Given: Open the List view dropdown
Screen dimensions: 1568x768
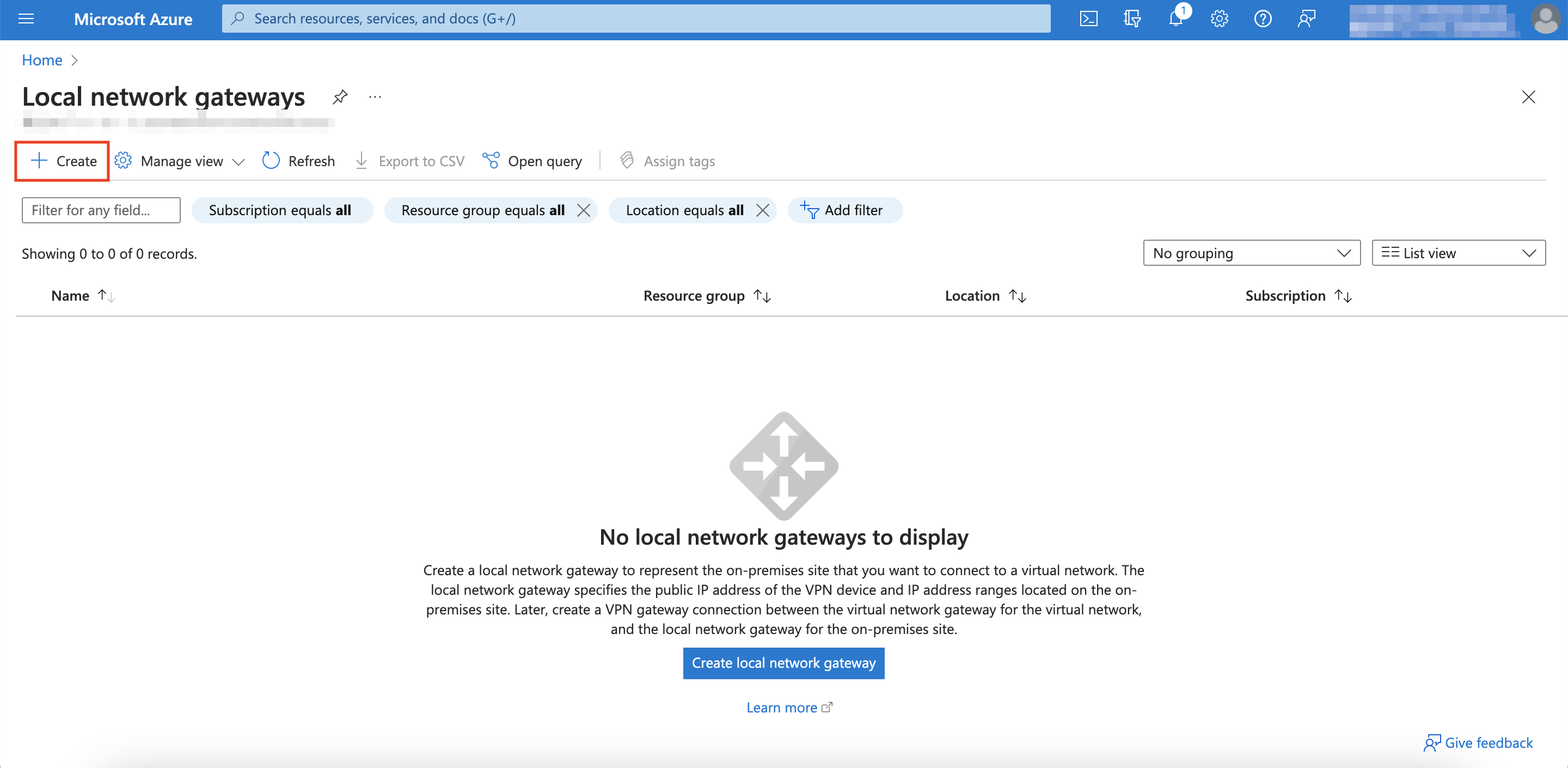Looking at the screenshot, I should (x=1459, y=253).
